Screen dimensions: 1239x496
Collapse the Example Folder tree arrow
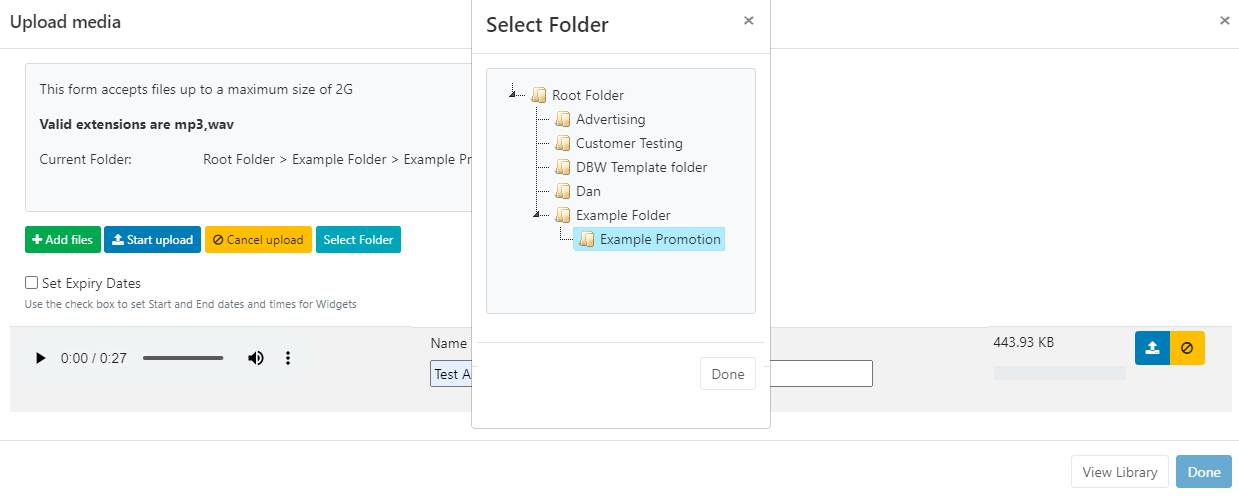point(536,214)
